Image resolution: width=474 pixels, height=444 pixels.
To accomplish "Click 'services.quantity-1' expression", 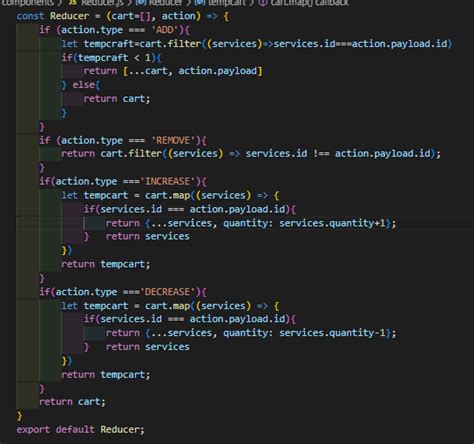I will tap(332, 333).
